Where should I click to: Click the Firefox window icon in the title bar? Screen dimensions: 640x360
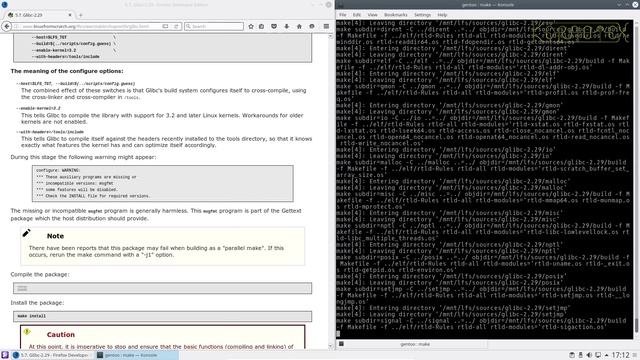click(4, 4)
